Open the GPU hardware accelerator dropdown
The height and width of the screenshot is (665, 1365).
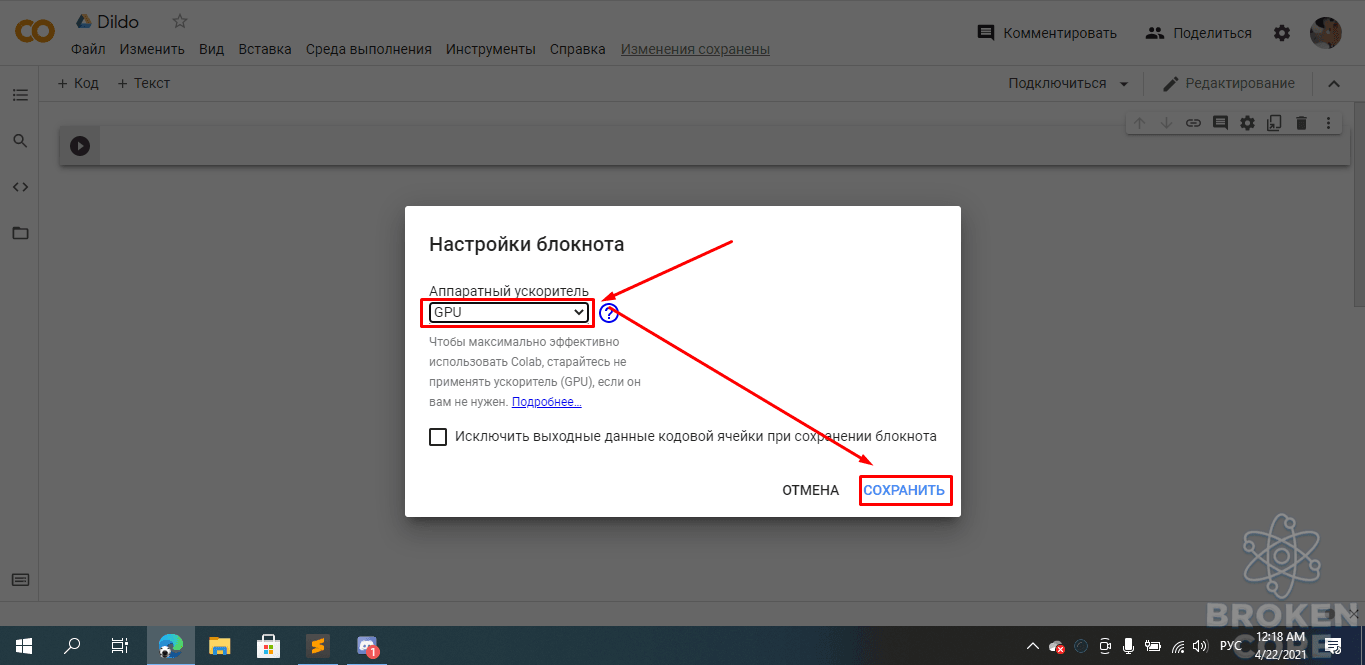508,313
